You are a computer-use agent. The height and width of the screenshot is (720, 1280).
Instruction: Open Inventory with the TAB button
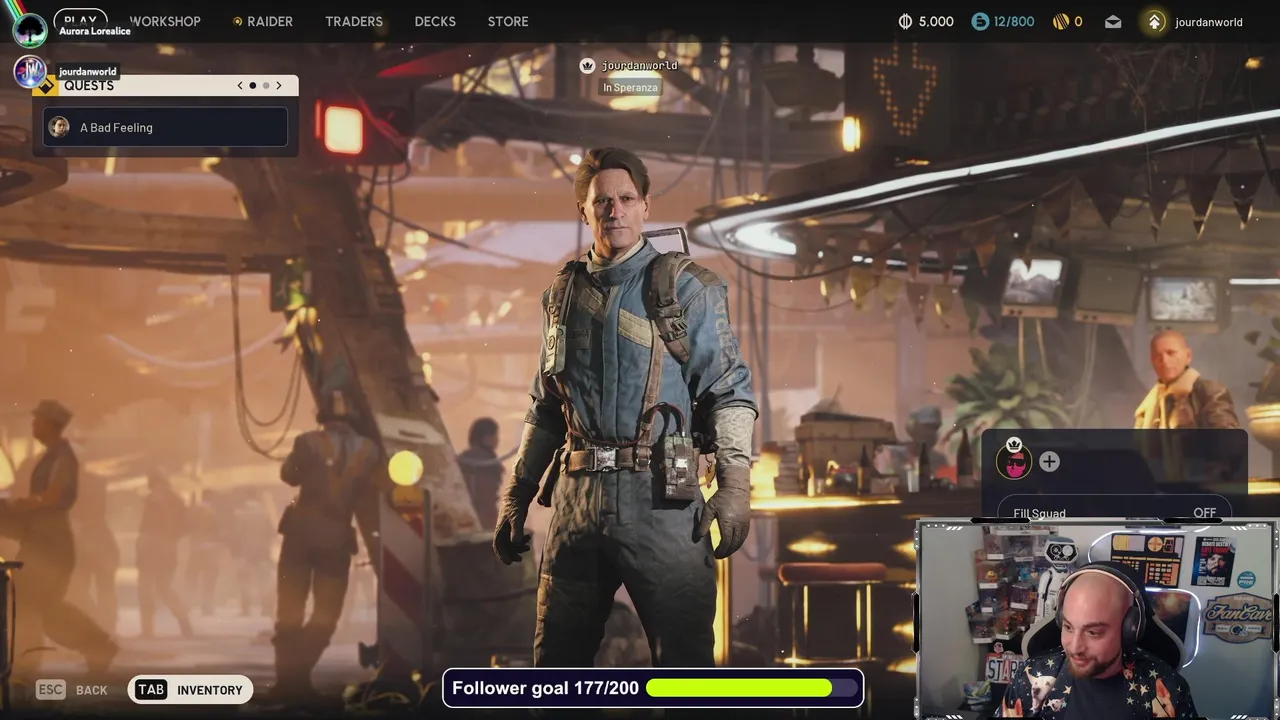pyautogui.click(x=190, y=690)
